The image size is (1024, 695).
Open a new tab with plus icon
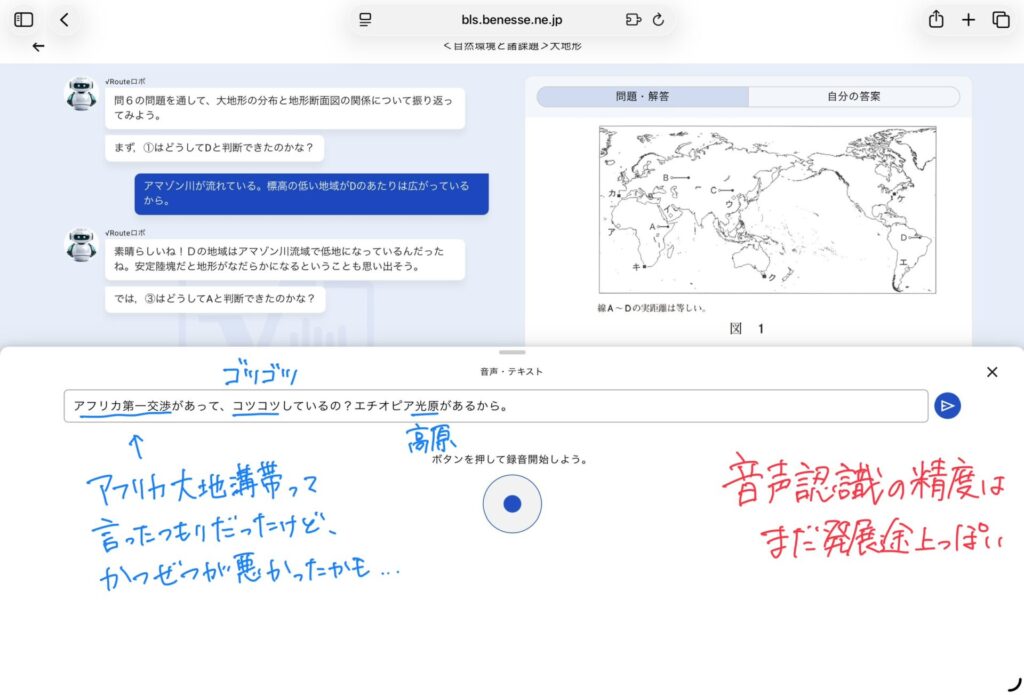[968, 20]
